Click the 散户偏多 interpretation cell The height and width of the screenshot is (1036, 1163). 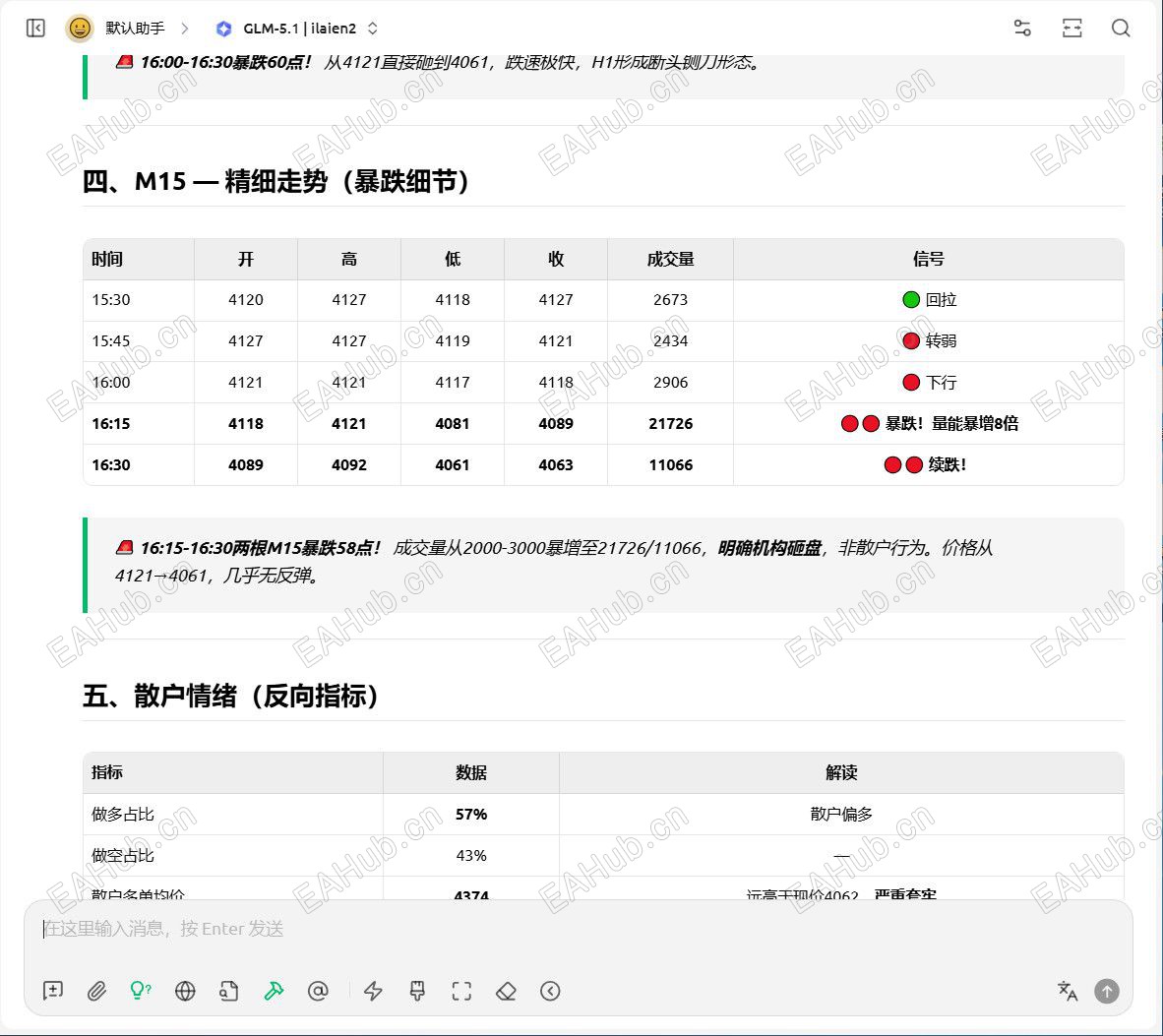tap(841, 815)
